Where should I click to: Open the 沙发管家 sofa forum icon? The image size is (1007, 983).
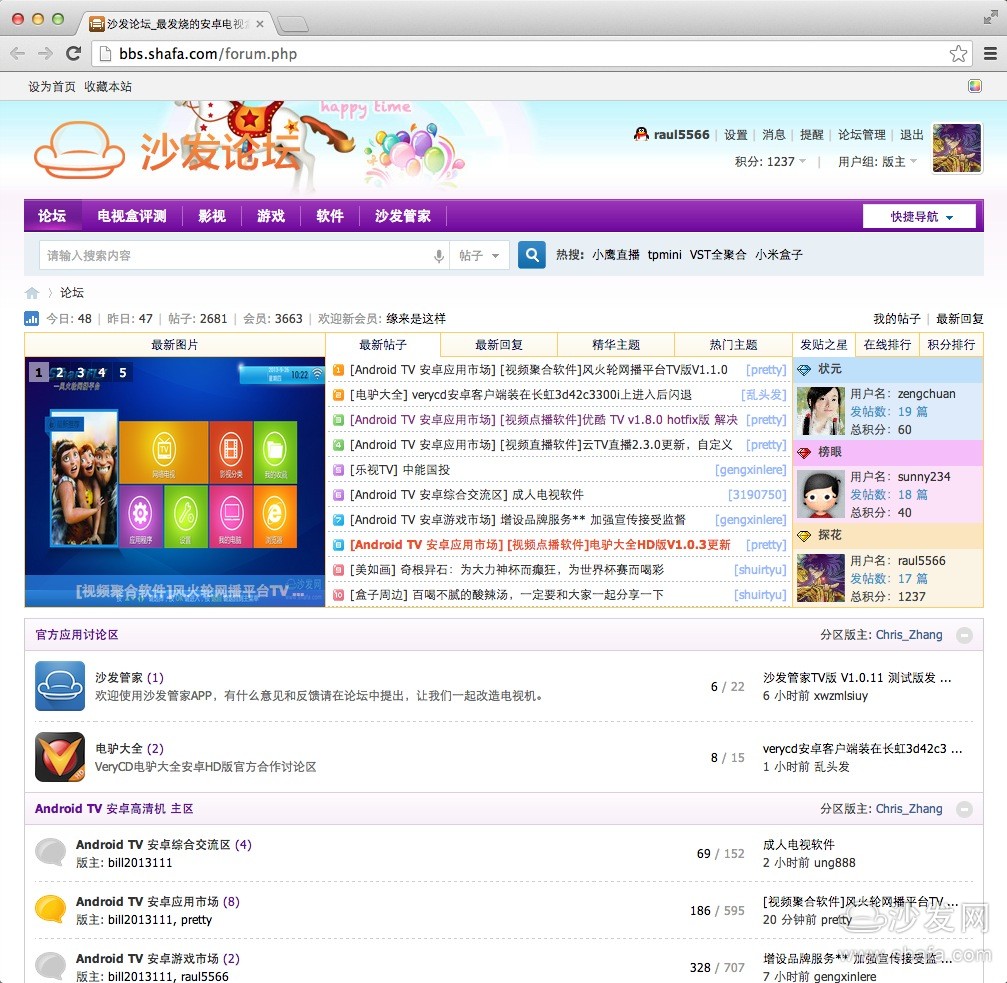coord(60,686)
